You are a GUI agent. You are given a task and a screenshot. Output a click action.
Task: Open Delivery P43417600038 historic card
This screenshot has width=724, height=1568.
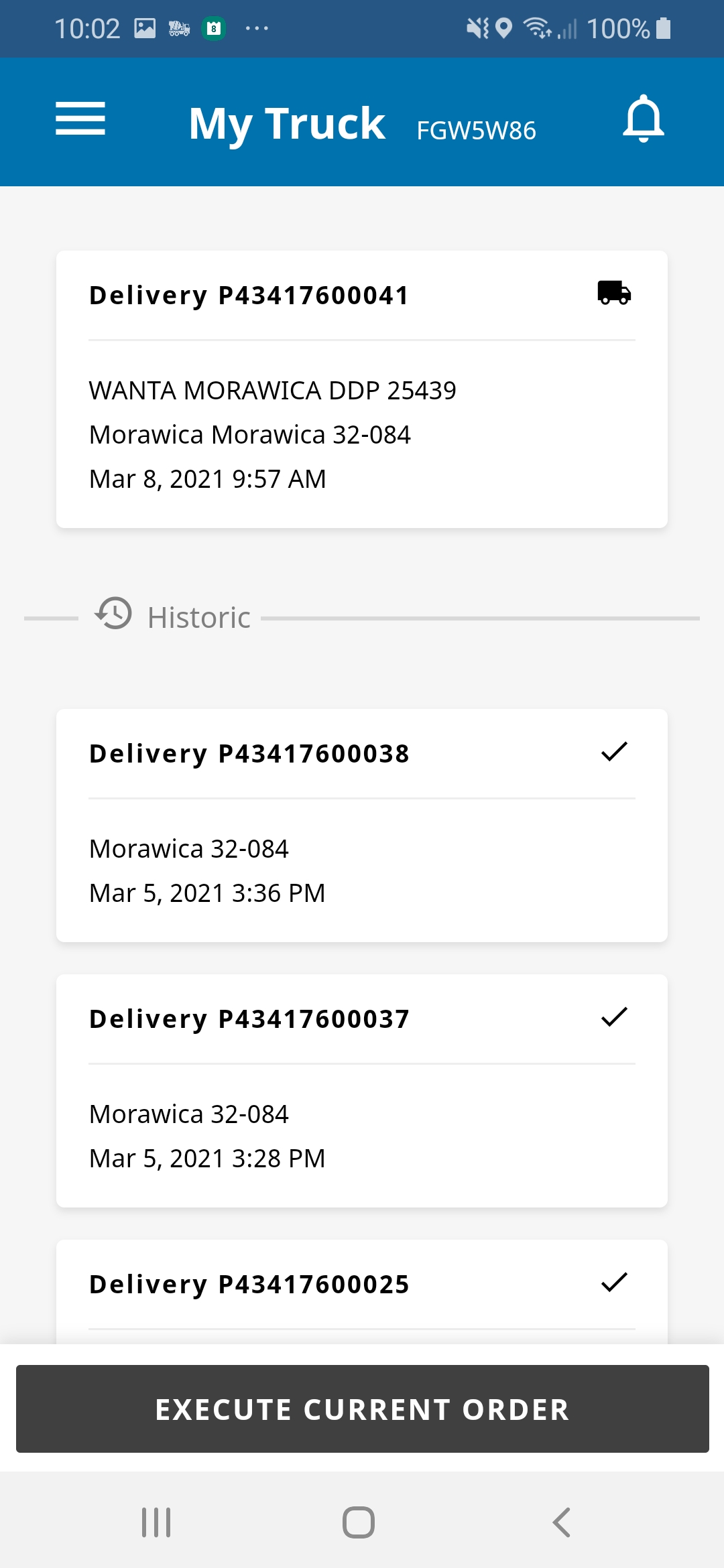coord(249,754)
